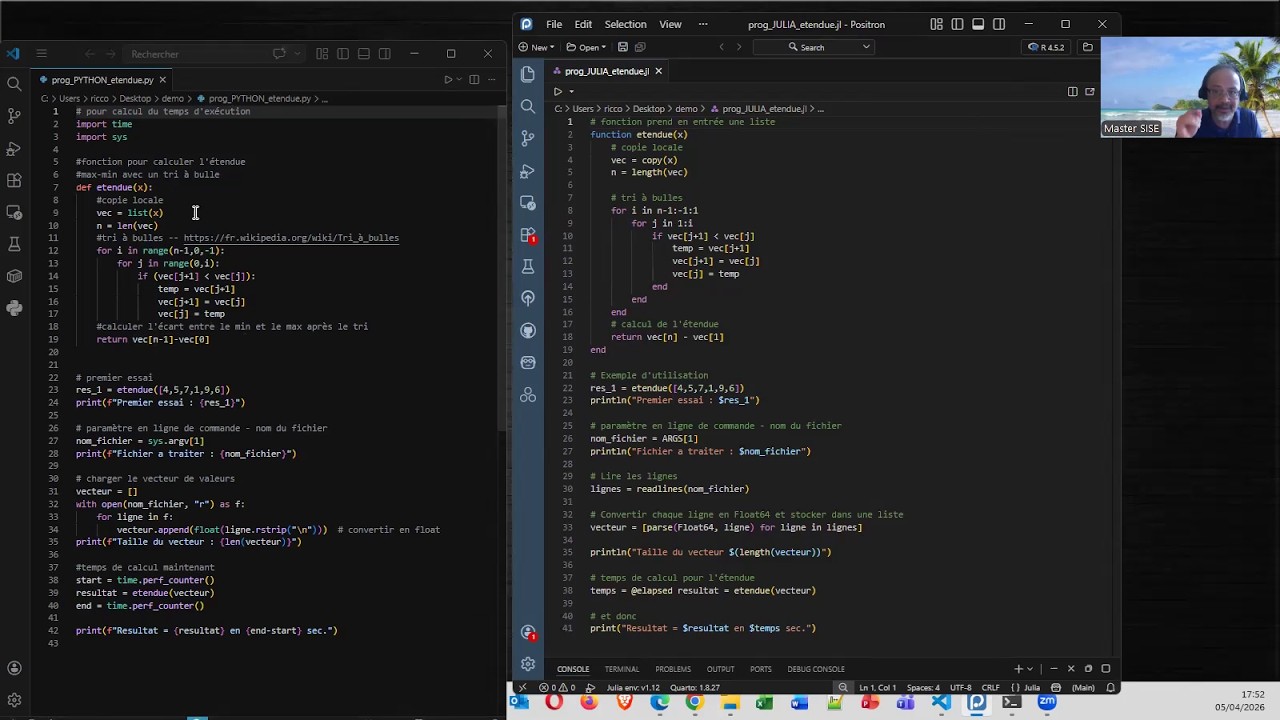Open the Selection menu in Positron
The image size is (1280, 720).
click(x=625, y=24)
